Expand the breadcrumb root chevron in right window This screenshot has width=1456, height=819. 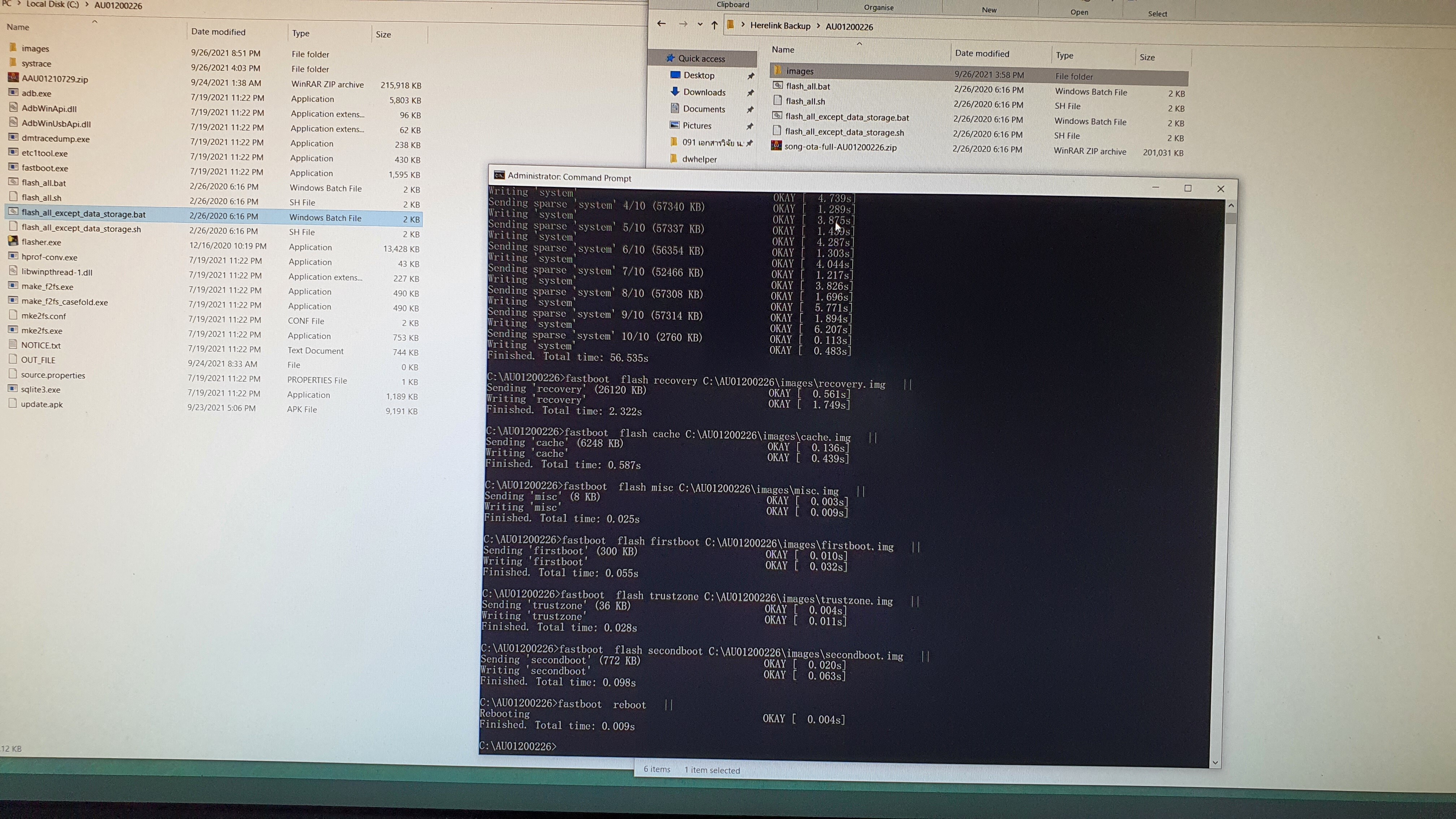tap(743, 25)
